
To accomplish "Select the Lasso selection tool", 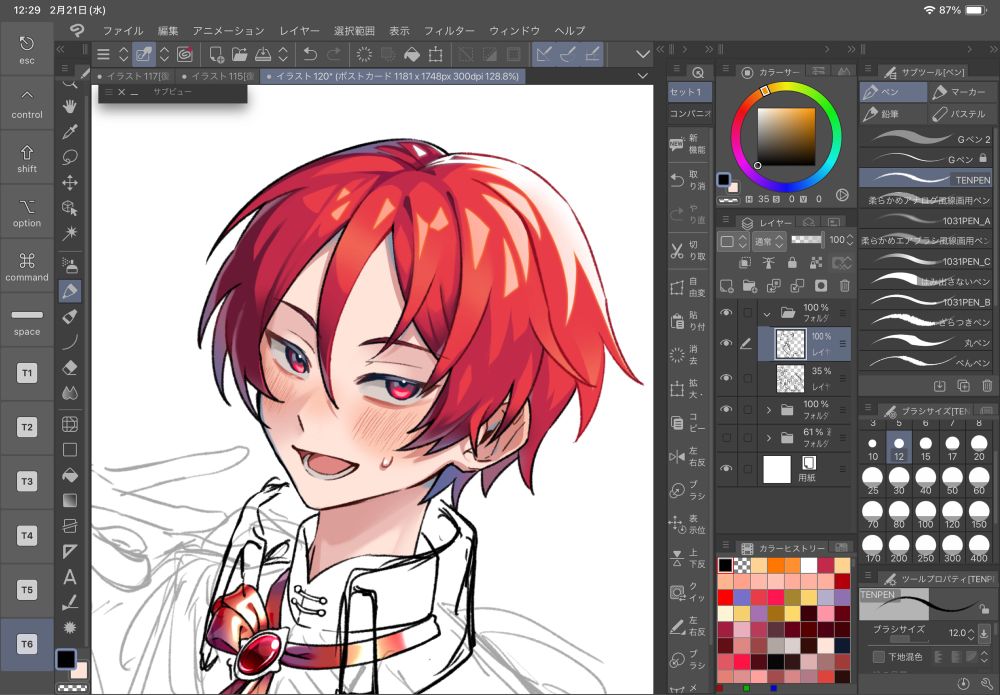I will [70, 157].
